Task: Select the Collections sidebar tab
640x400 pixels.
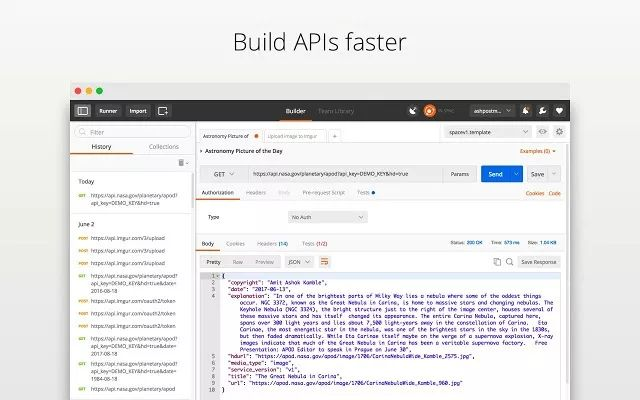Action: [x=164, y=147]
